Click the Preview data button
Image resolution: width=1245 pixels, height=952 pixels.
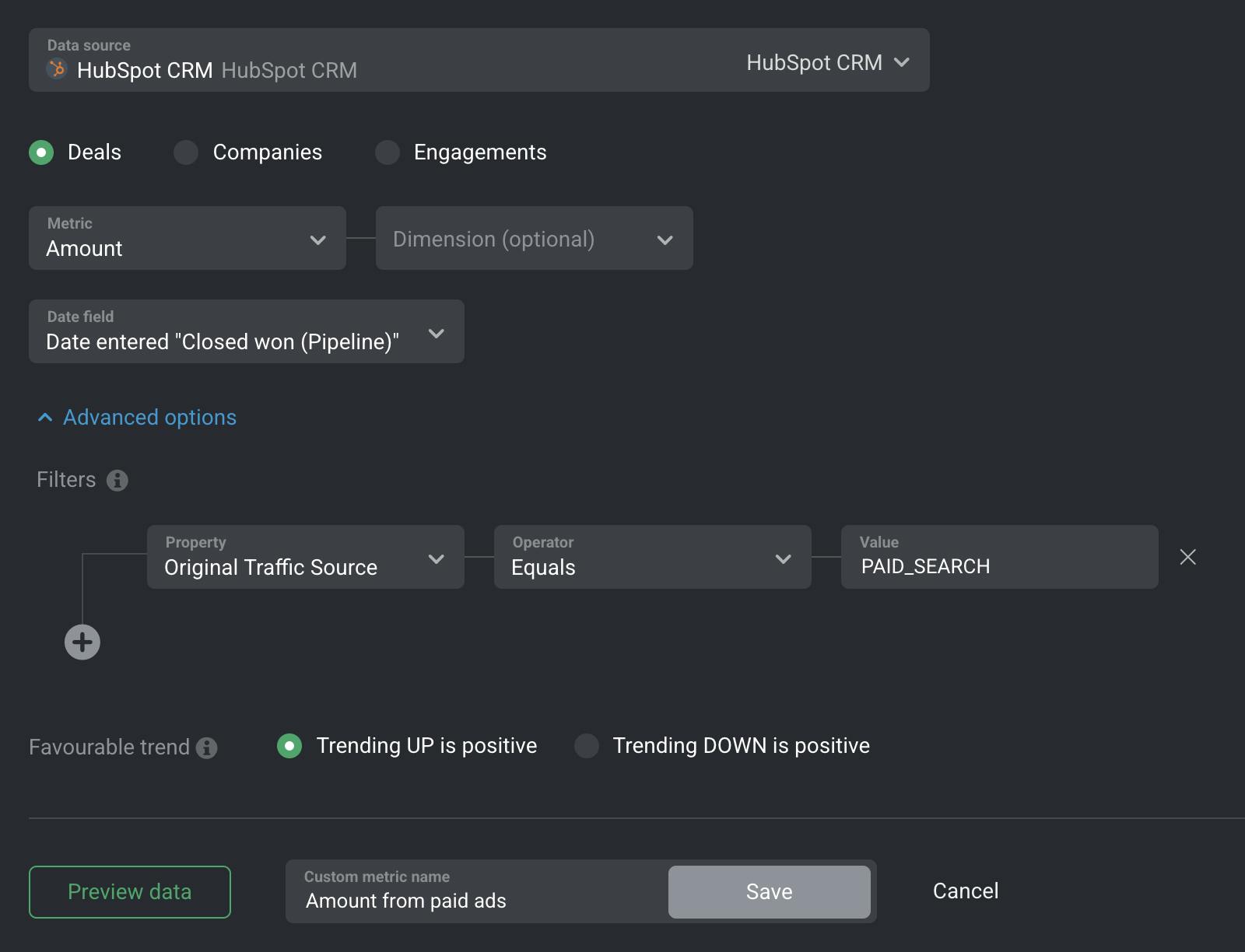[130, 892]
